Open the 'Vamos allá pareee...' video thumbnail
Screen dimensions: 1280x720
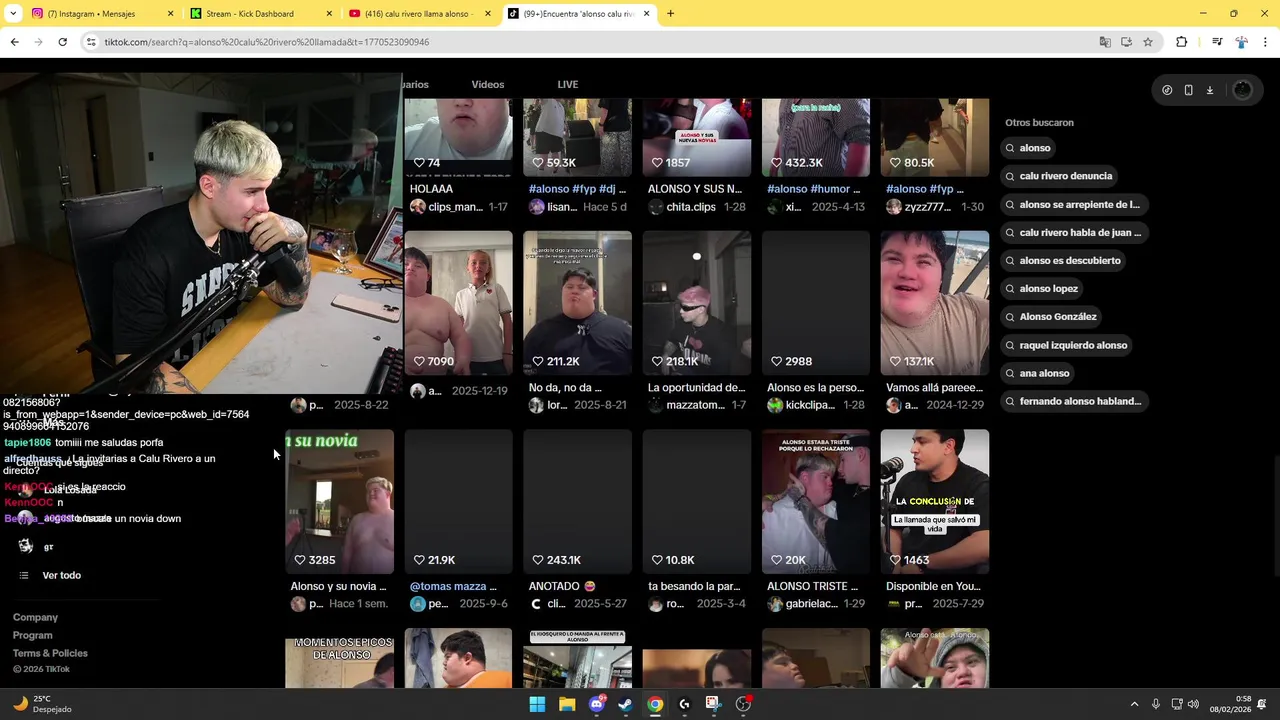point(935,303)
